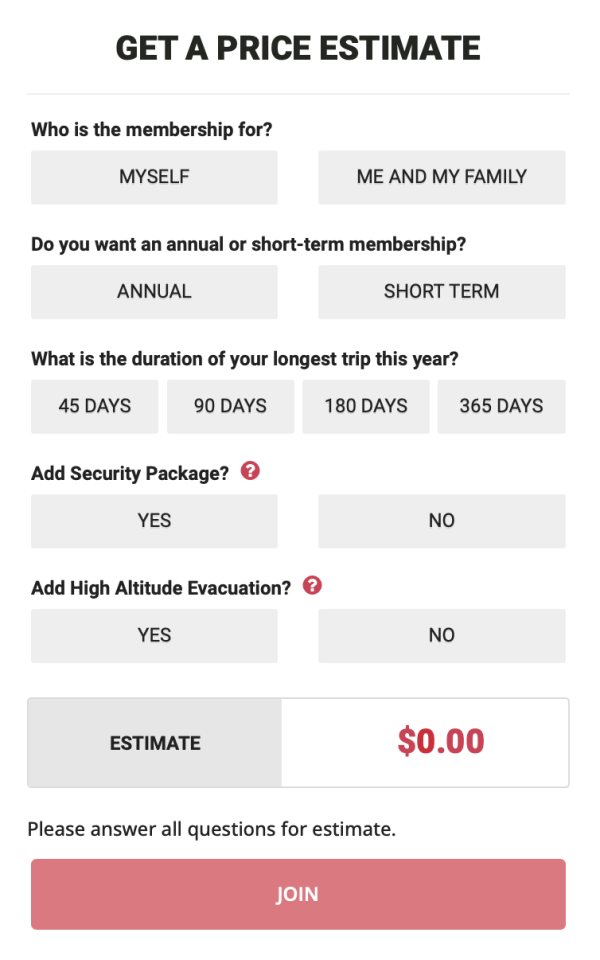The height and width of the screenshot is (960, 600).
Task: Choose ANNUAL membership type
Action: [x=154, y=292]
